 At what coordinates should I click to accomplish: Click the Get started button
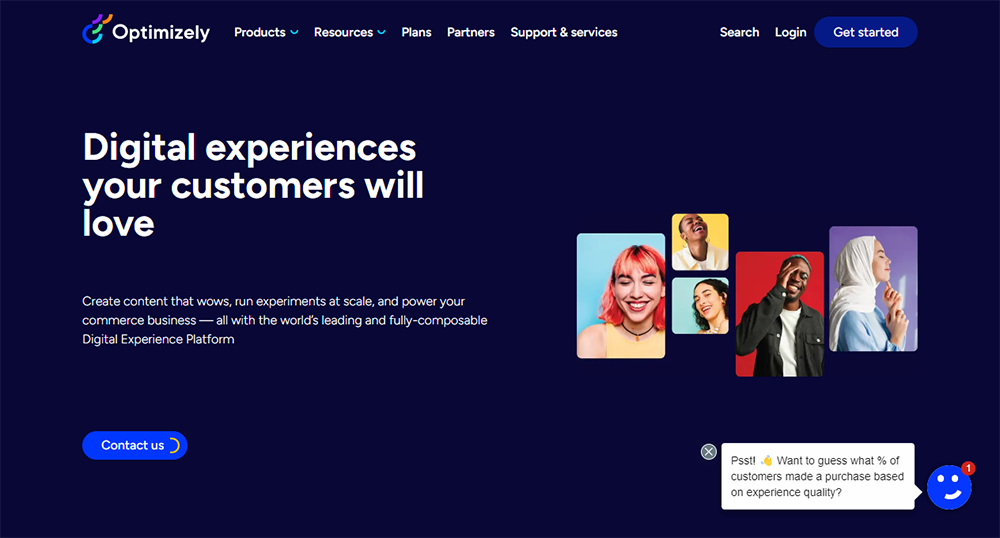pyautogui.click(x=865, y=32)
